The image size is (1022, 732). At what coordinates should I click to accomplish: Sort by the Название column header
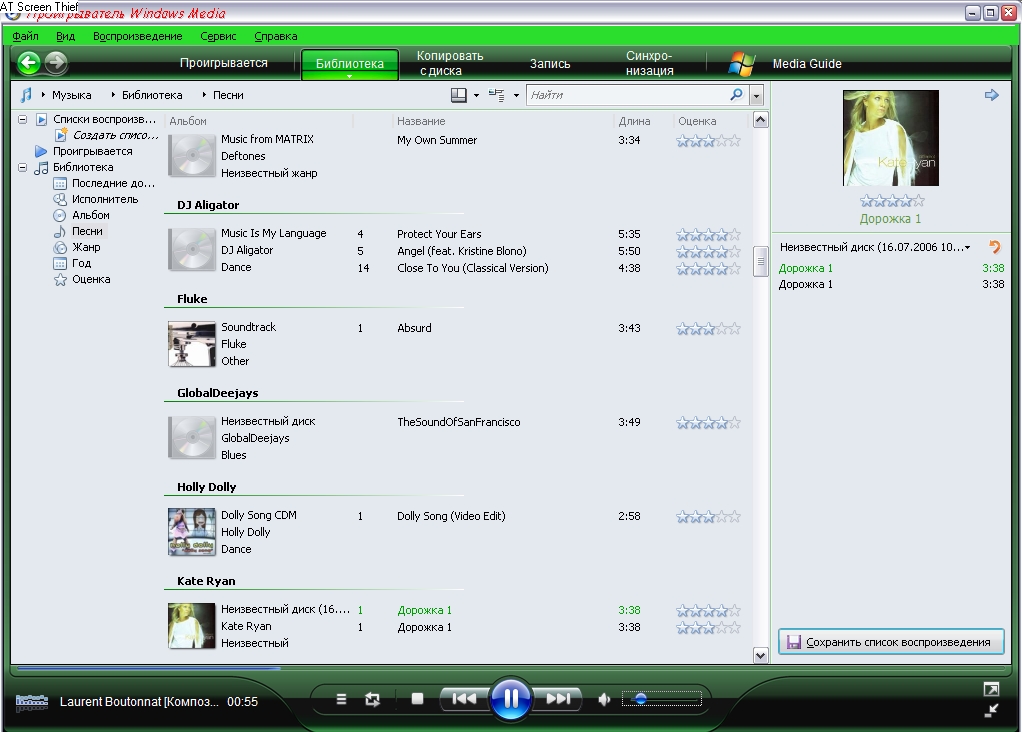click(x=421, y=121)
